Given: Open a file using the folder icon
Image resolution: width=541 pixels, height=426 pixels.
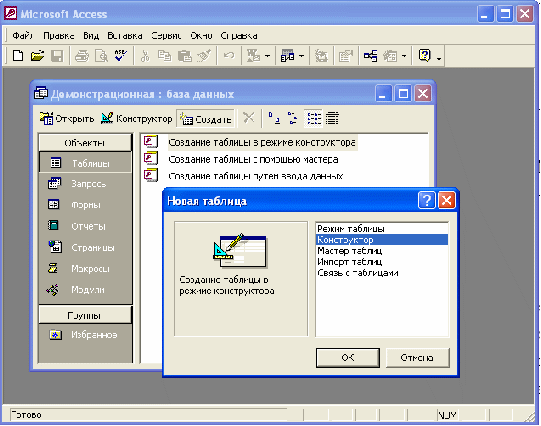Looking at the screenshot, I should [x=37, y=56].
